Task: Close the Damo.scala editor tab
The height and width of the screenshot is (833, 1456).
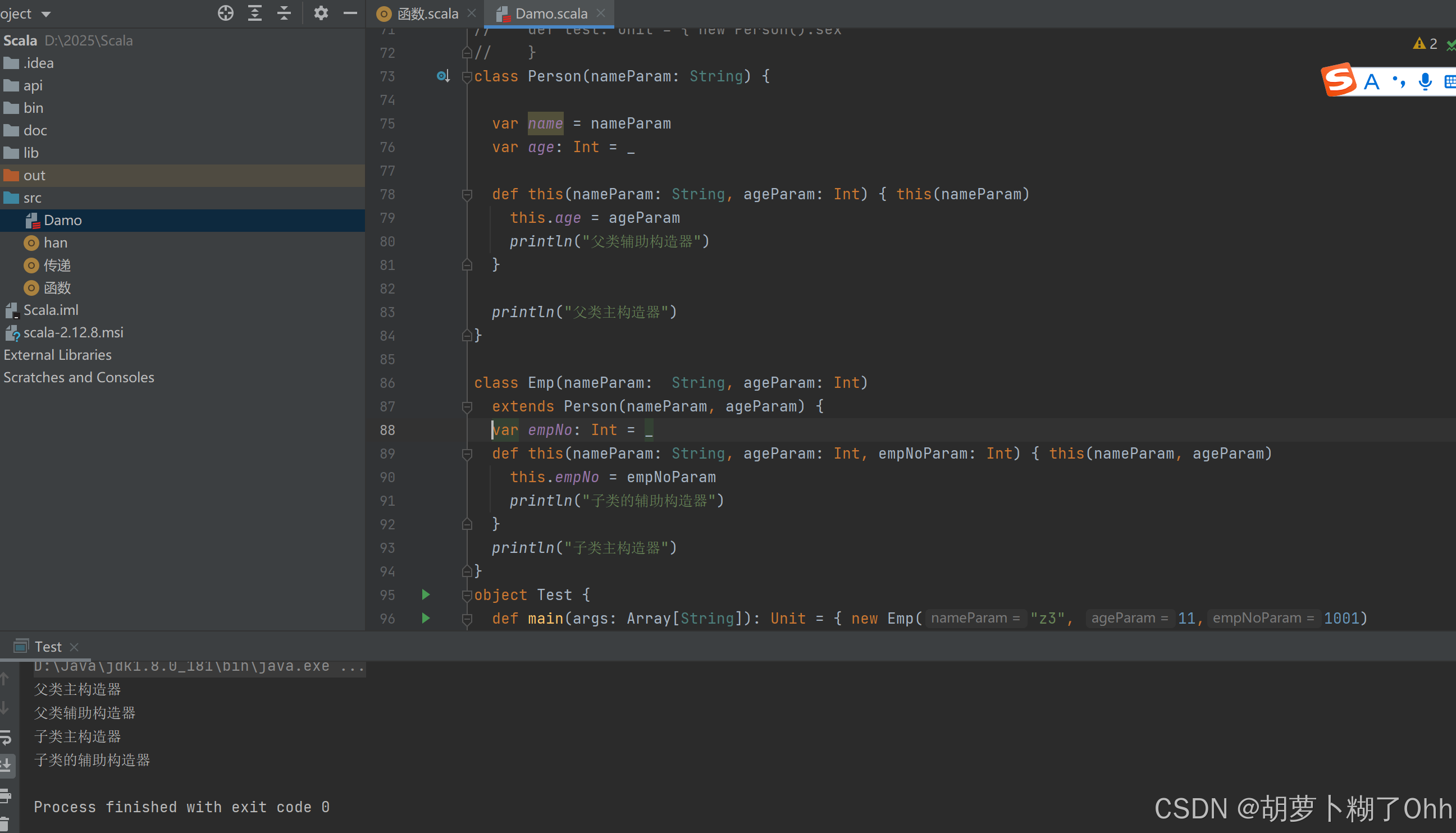Action: pos(600,13)
